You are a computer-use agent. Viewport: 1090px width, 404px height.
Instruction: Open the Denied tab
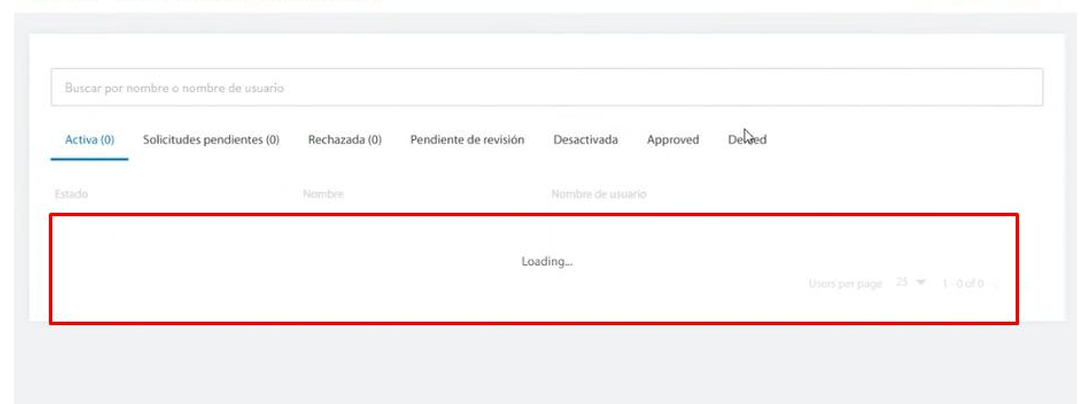pos(747,140)
